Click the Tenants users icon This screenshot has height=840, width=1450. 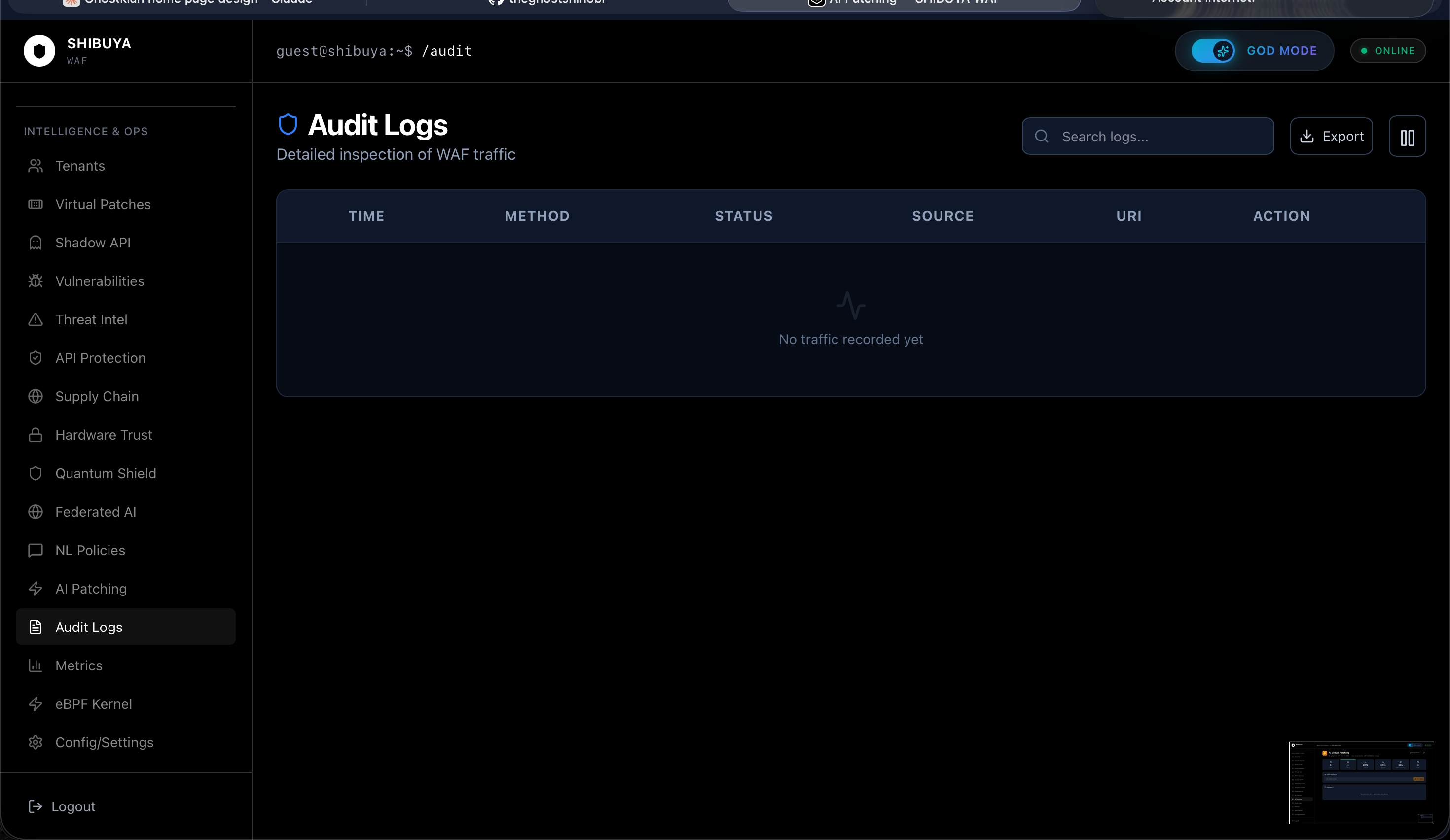(36, 166)
